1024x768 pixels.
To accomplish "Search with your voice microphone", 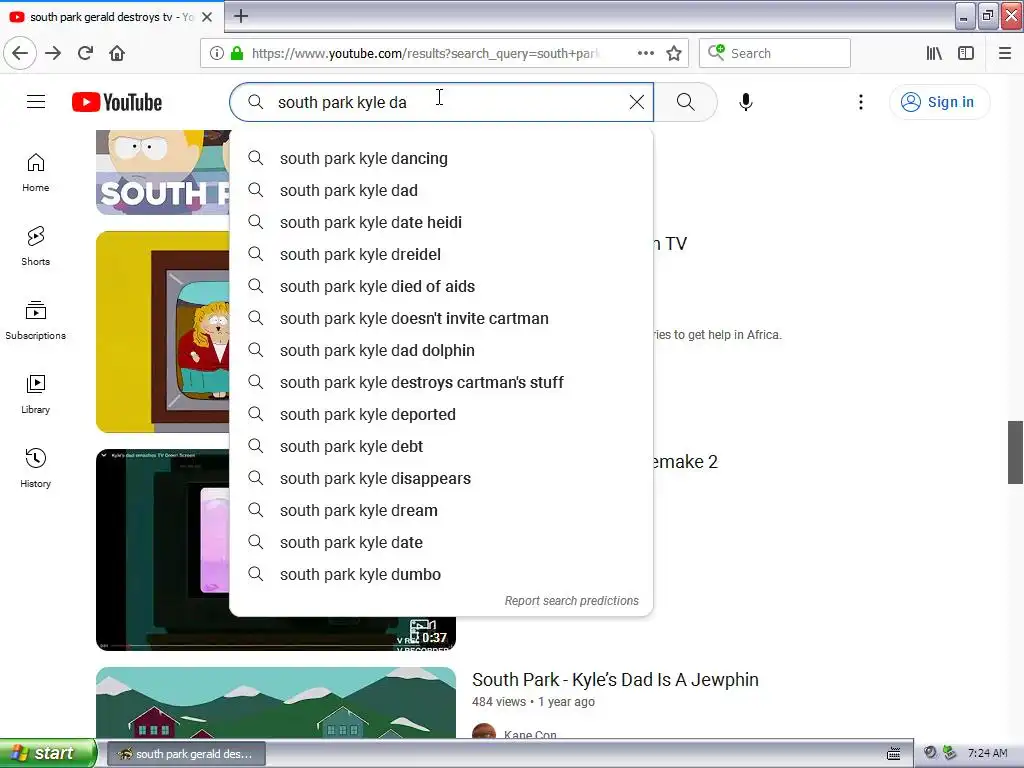I will (746, 102).
